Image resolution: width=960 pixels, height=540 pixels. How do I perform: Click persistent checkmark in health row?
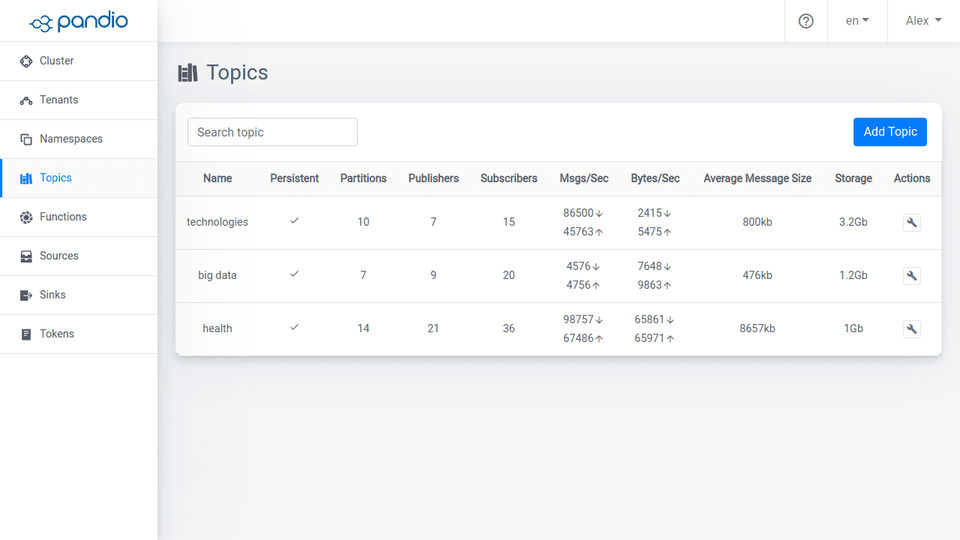click(294, 327)
